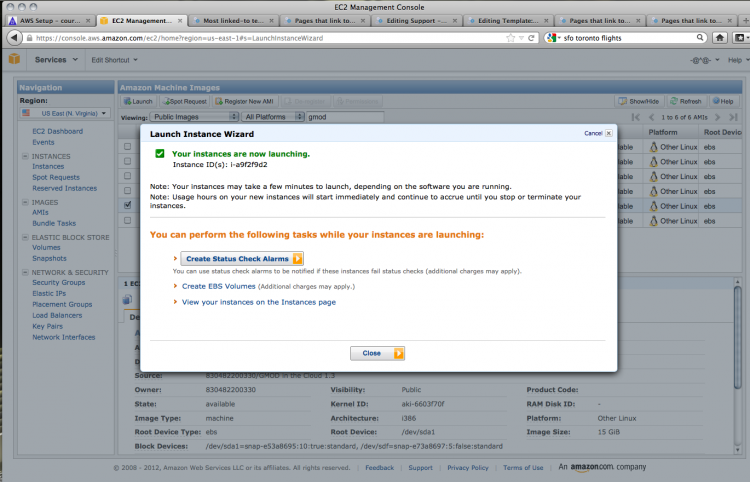The height and width of the screenshot is (482, 750).
Task: Open the All Platforms filter dropdown
Action: pyautogui.click(x=273, y=117)
